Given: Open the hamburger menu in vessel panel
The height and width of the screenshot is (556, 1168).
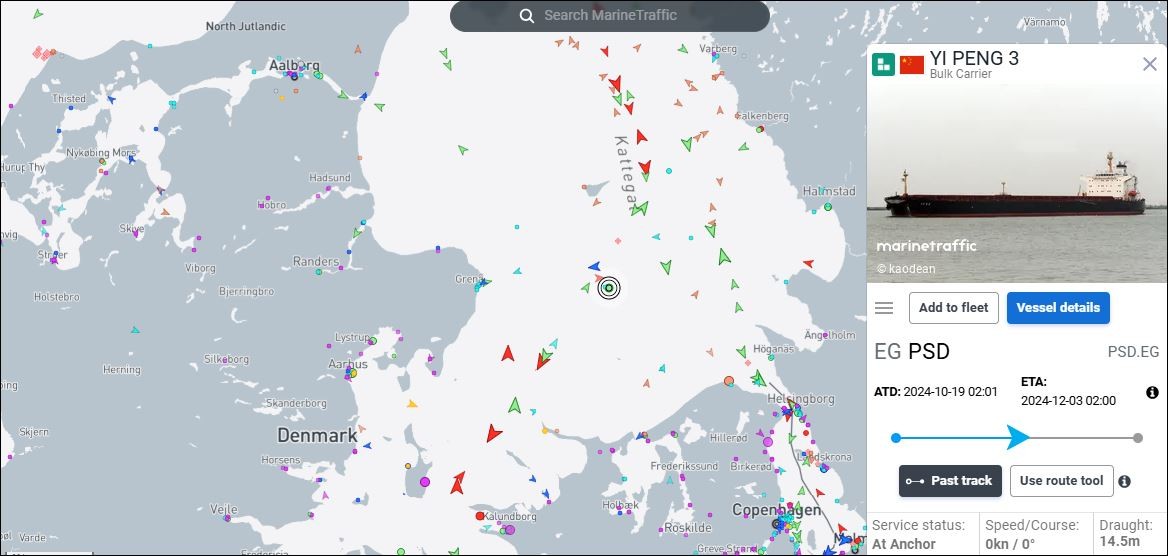Looking at the screenshot, I should pos(884,308).
